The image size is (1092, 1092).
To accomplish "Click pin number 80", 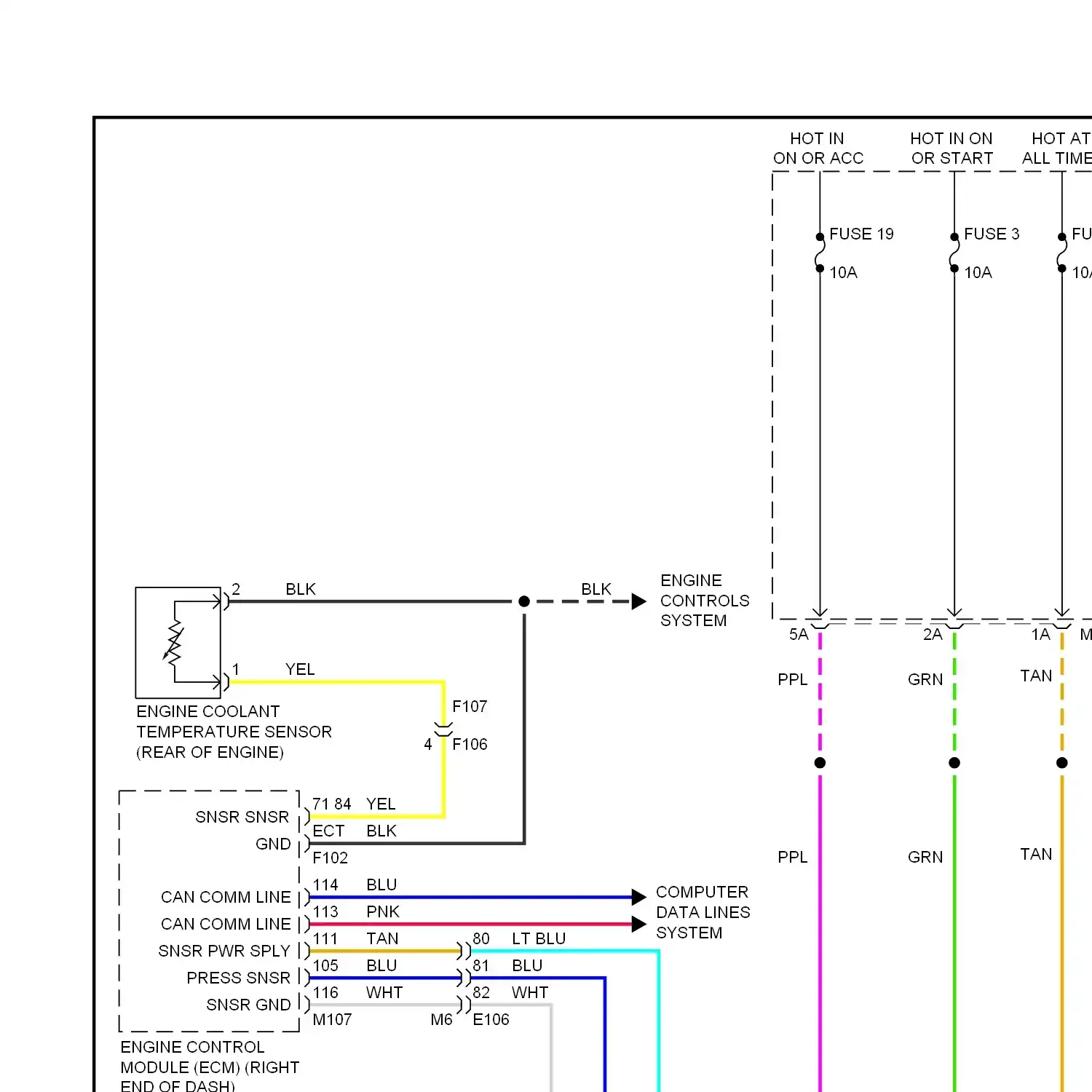I will click(x=481, y=938).
